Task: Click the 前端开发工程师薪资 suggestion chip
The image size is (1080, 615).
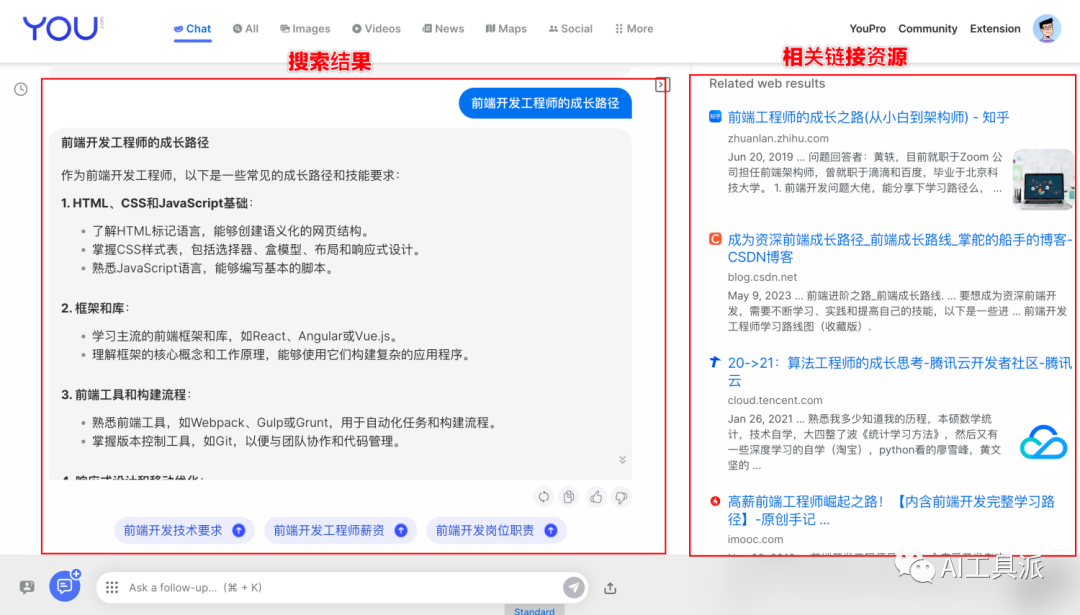Action: click(340, 531)
